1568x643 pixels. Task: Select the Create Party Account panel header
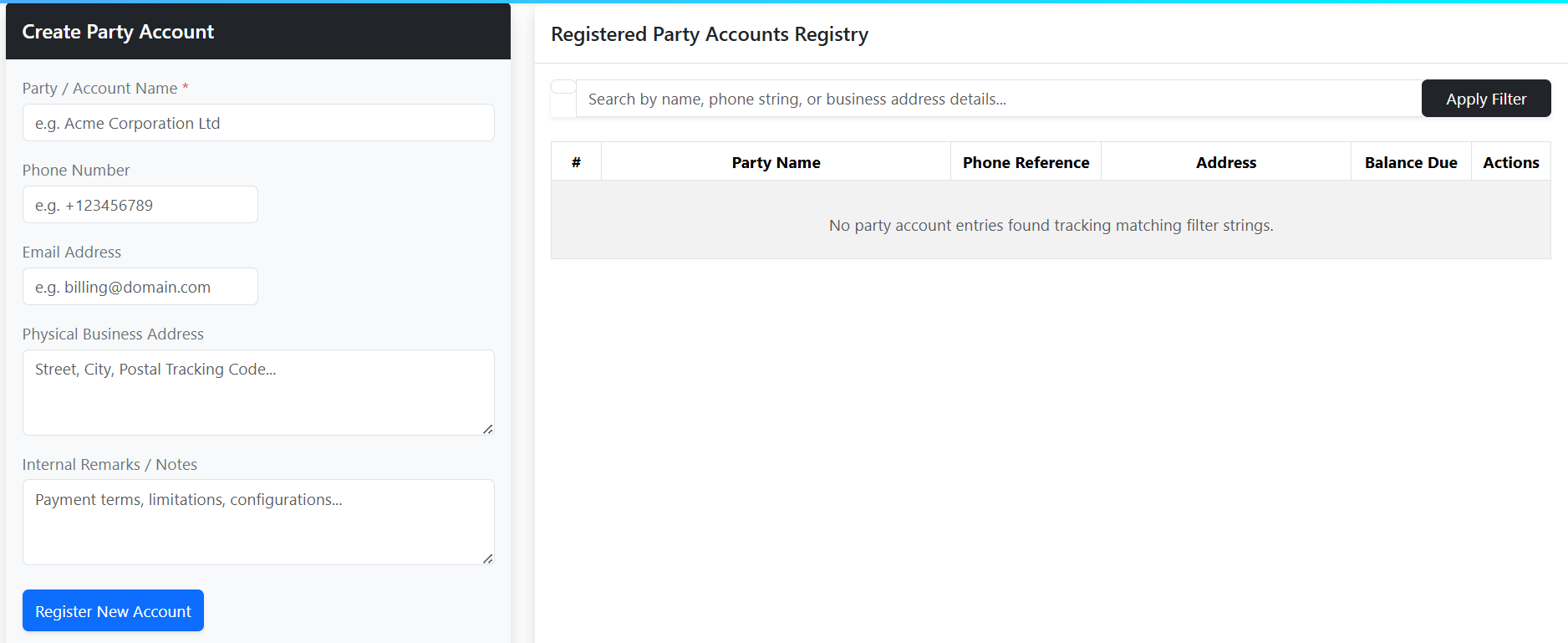[258, 32]
